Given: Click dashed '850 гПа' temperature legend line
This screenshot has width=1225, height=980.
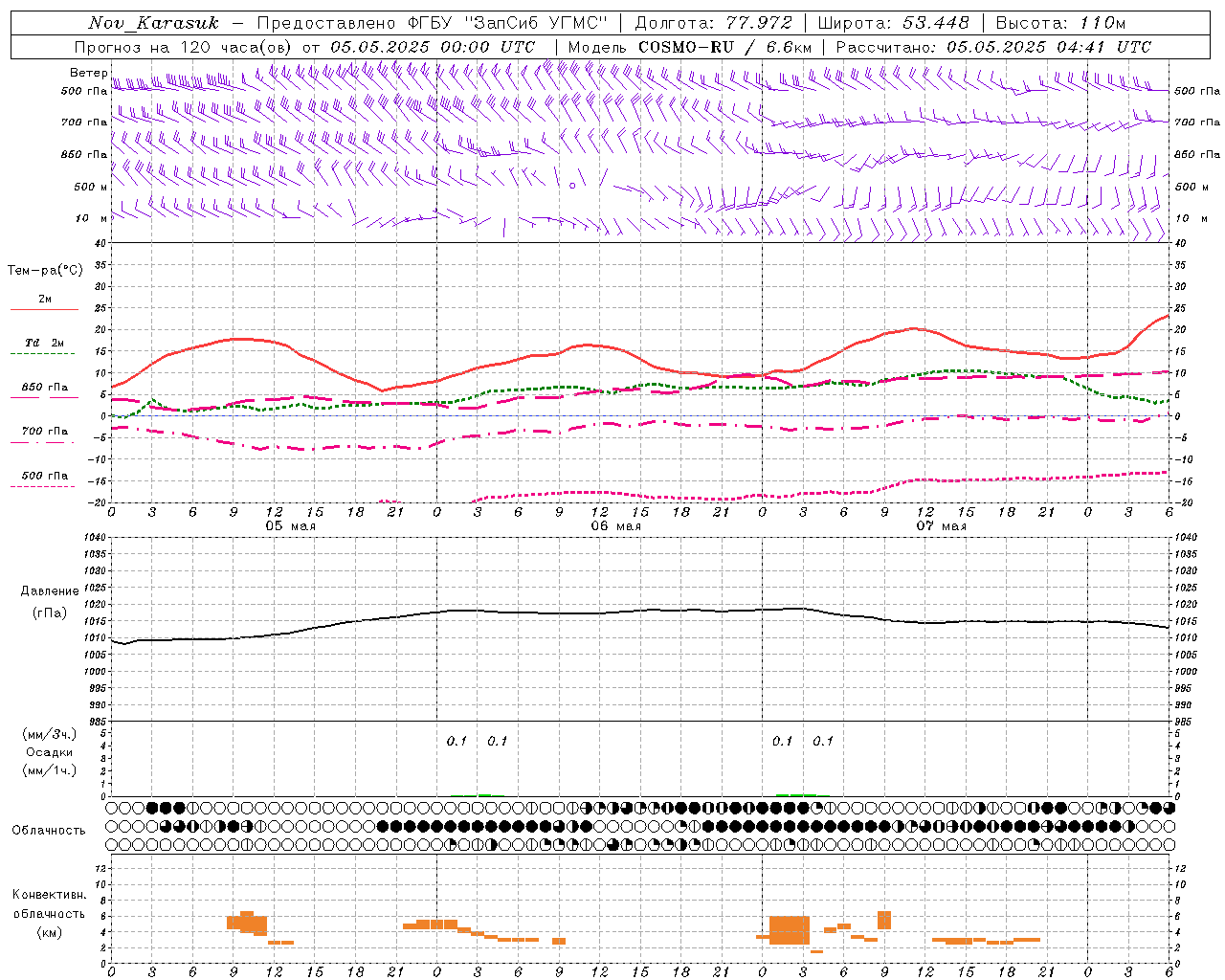Looking at the screenshot, I should coord(44,398).
